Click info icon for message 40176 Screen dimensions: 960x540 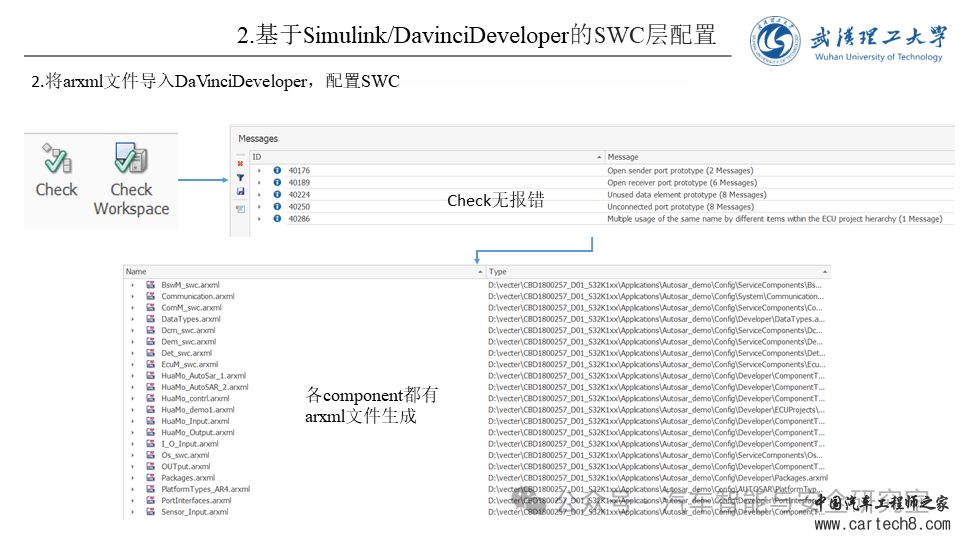277,170
